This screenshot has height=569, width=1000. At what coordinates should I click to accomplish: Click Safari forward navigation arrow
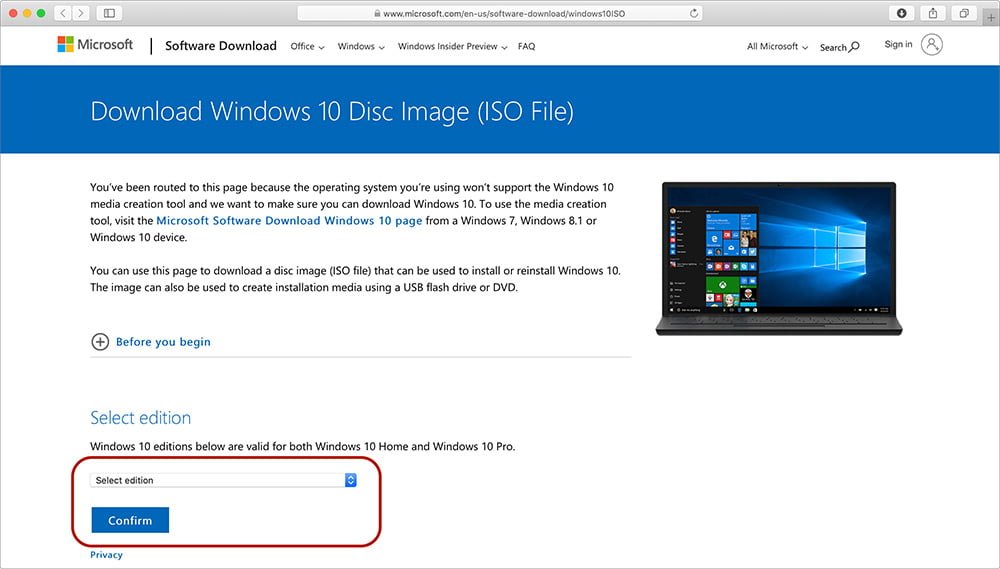coord(80,13)
